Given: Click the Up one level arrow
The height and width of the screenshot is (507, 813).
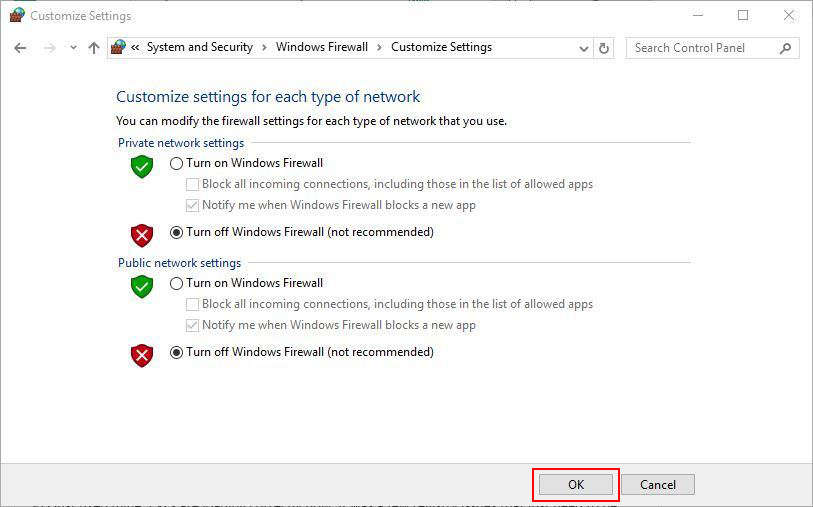Looking at the screenshot, I should [x=94, y=48].
